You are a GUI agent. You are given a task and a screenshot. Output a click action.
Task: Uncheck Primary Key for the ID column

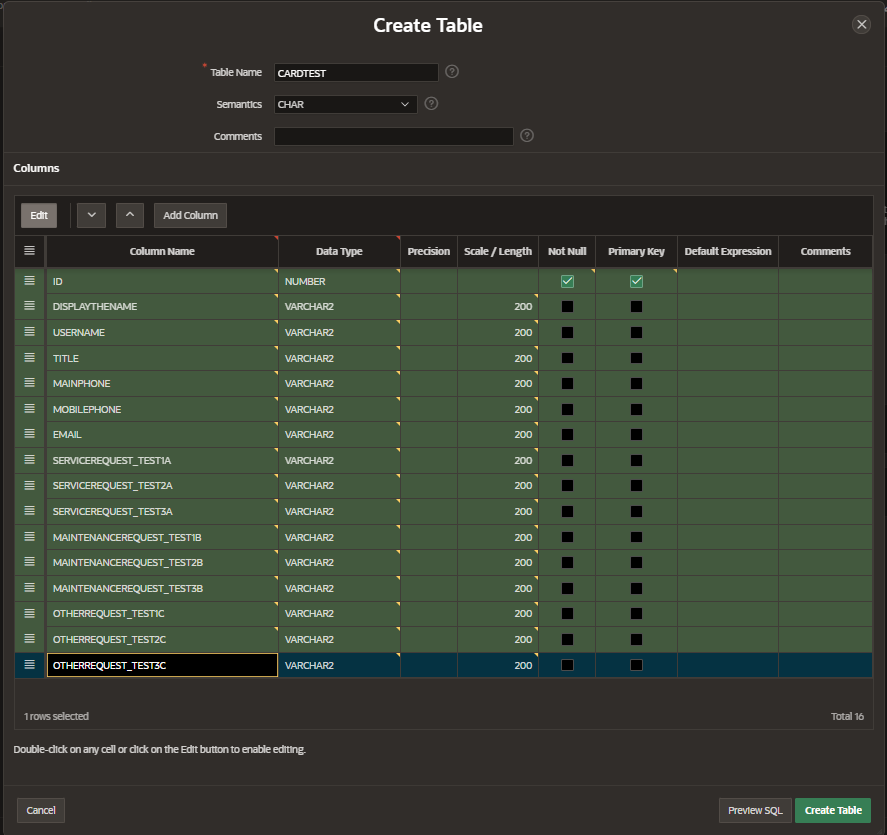[x=636, y=281]
